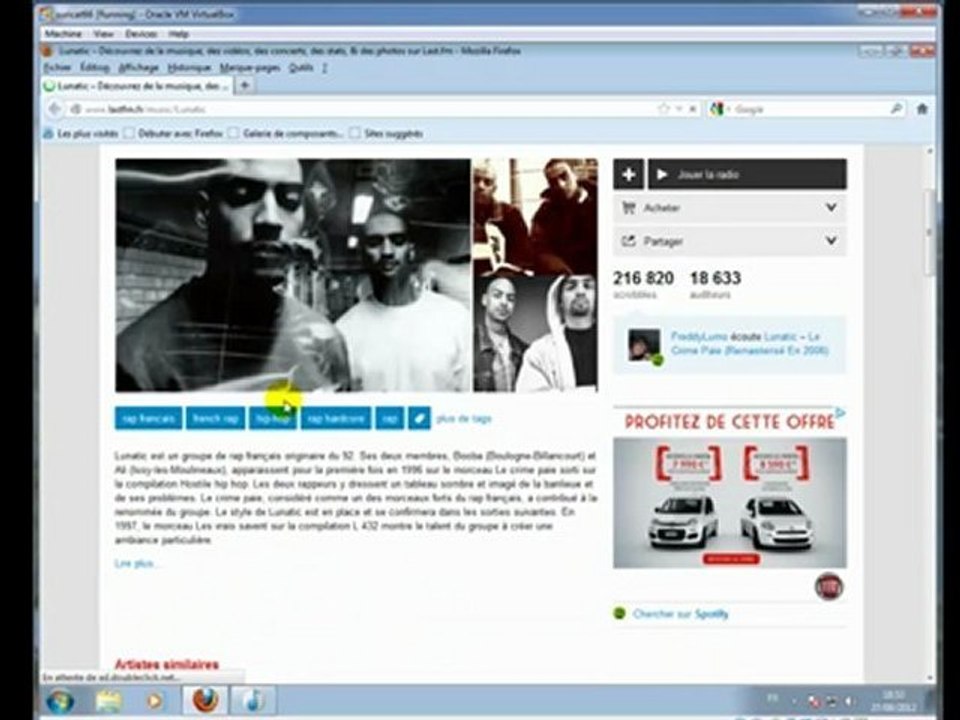
Task: Open Firefox Marque-pages menu
Action: coord(250,67)
